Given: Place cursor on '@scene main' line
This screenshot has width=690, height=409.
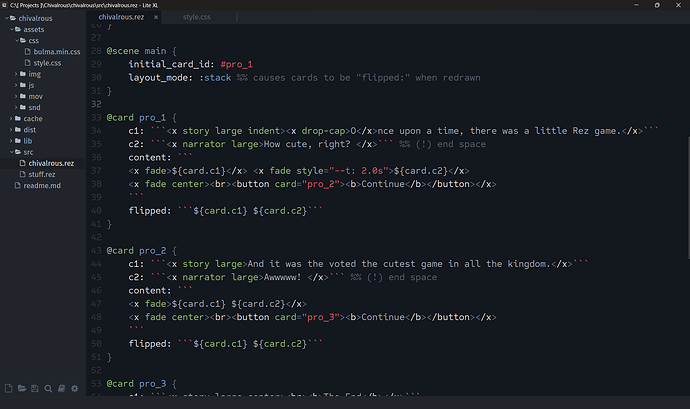Looking at the screenshot, I should [141, 51].
